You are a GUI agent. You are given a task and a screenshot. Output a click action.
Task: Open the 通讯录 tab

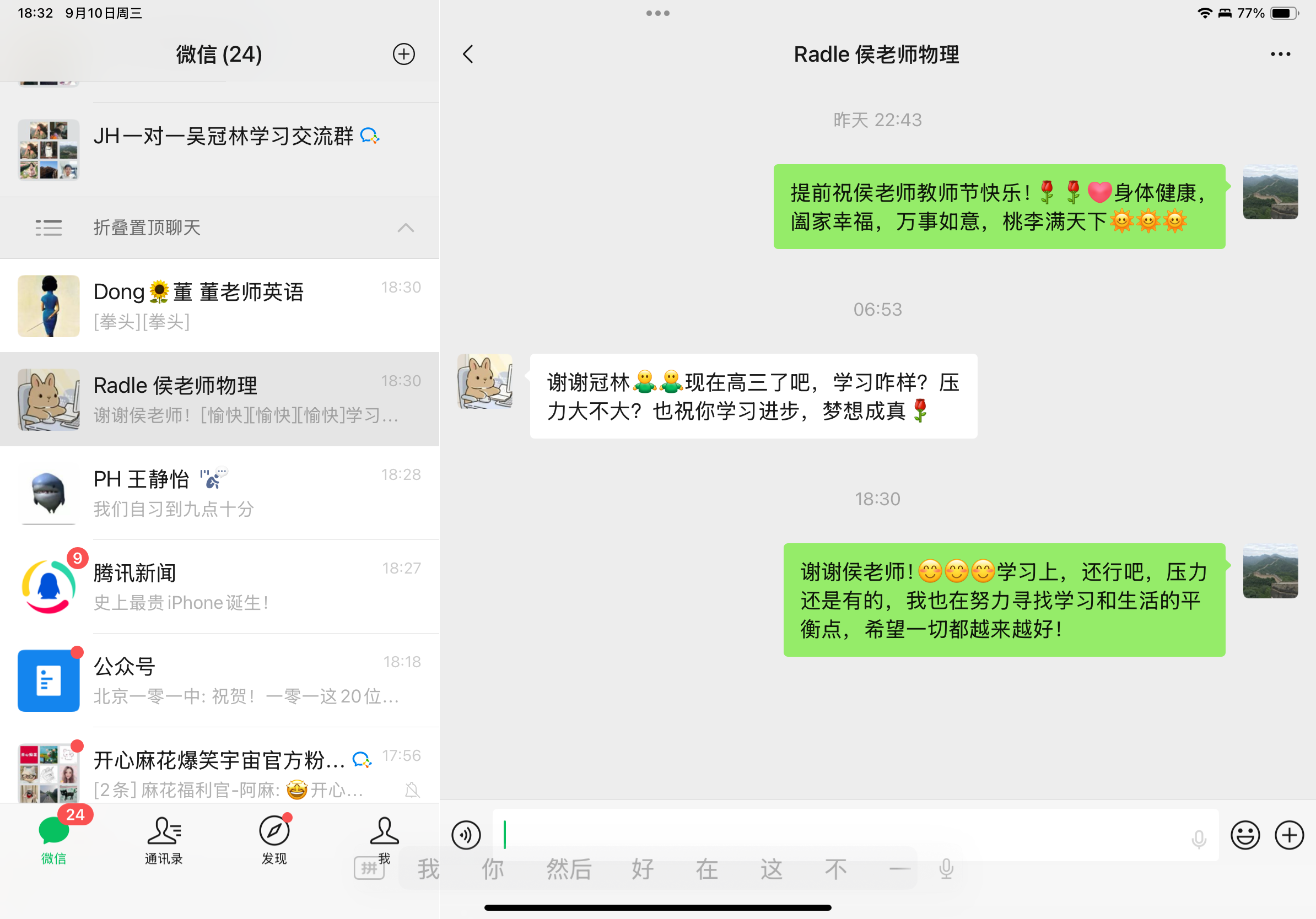(x=164, y=839)
